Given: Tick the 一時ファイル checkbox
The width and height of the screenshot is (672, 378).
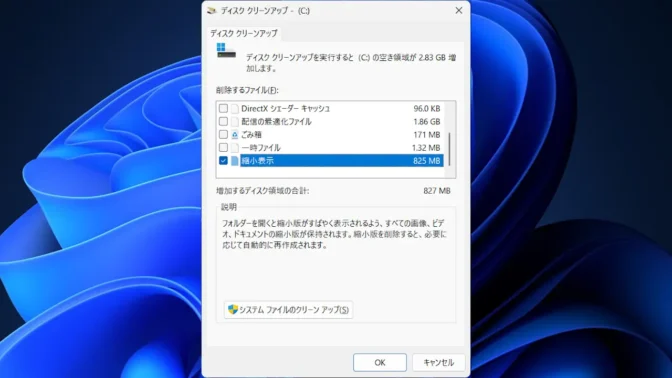Looking at the screenshot, I should coord(223,147).
